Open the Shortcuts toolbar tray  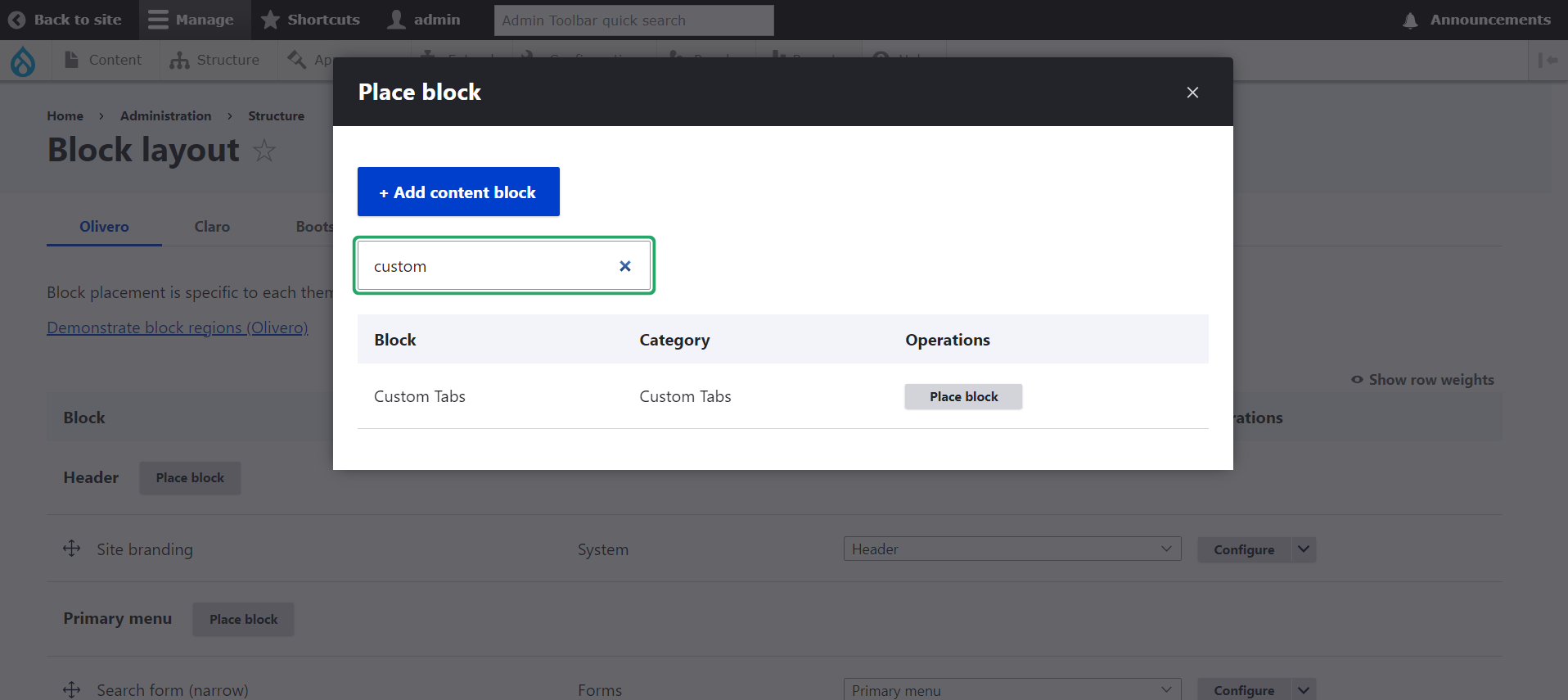[x=310, y=20]
